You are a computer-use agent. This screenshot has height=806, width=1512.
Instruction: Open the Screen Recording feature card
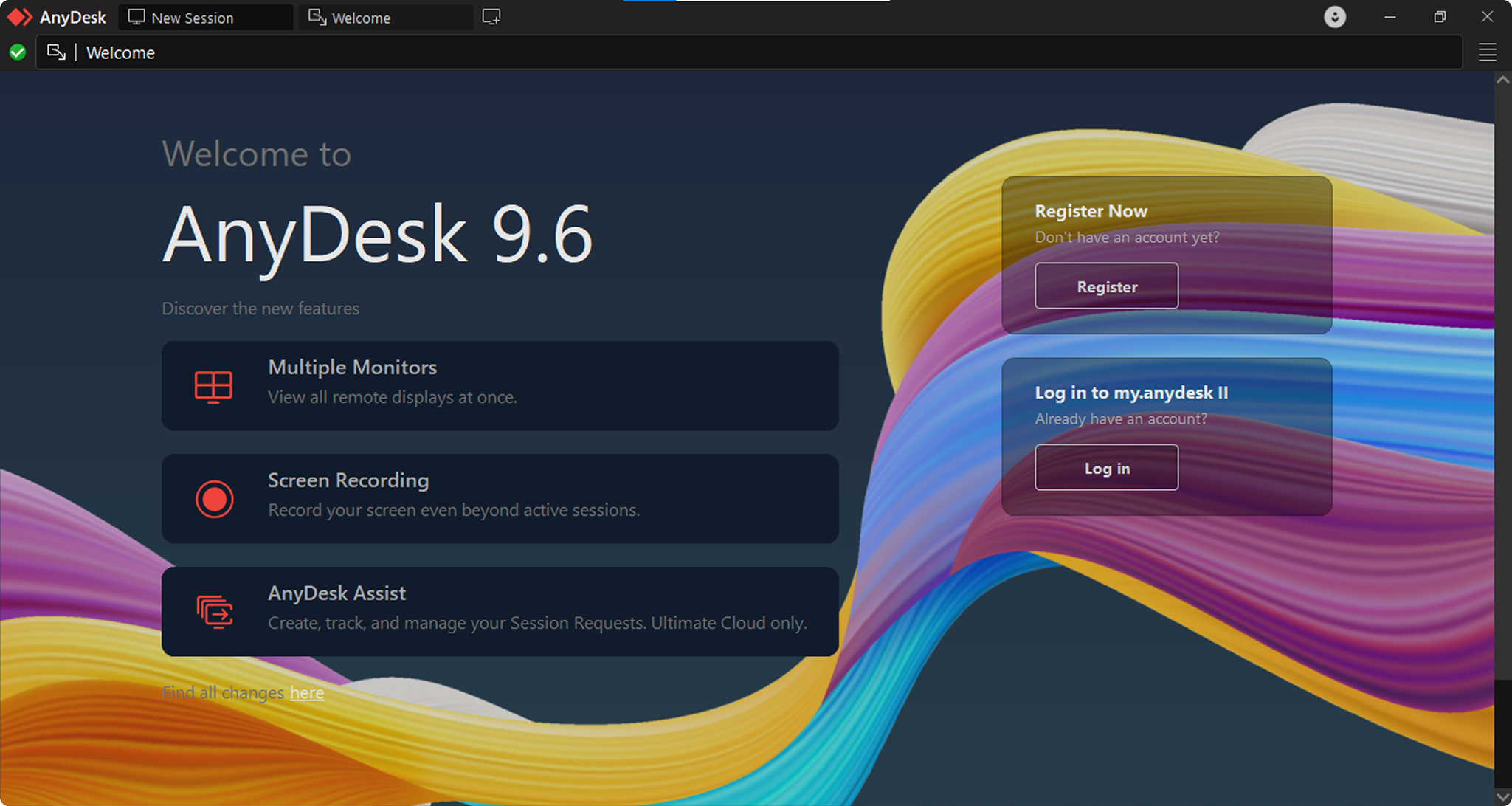point(500,499)
